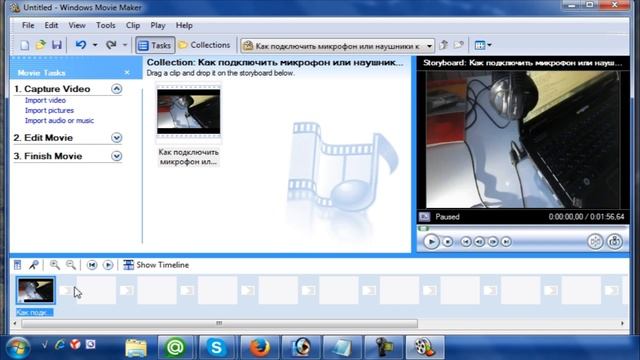Switch to Show Timeline view
The width and height of the screenshot is (640, 360).
156,265
